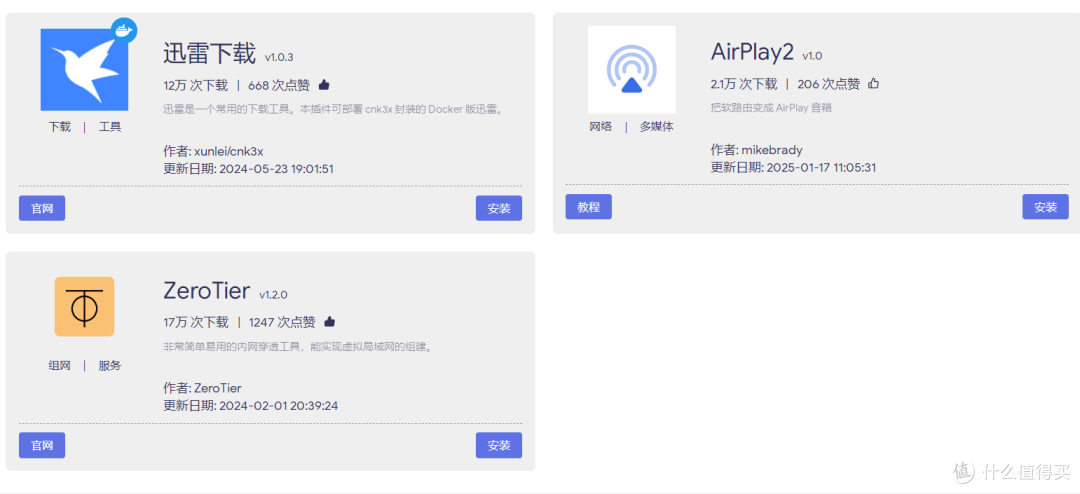Click update date 2025-01-17 11:05:31
The width and height of the screenshot is (1080, 494).
pyautogui.click(x=793, y=167)
